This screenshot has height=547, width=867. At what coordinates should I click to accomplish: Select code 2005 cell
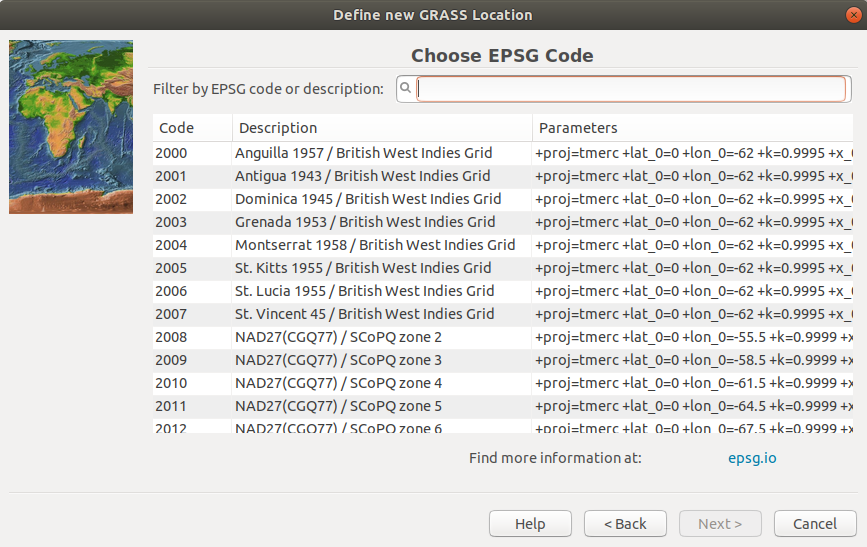coord(192,268)
